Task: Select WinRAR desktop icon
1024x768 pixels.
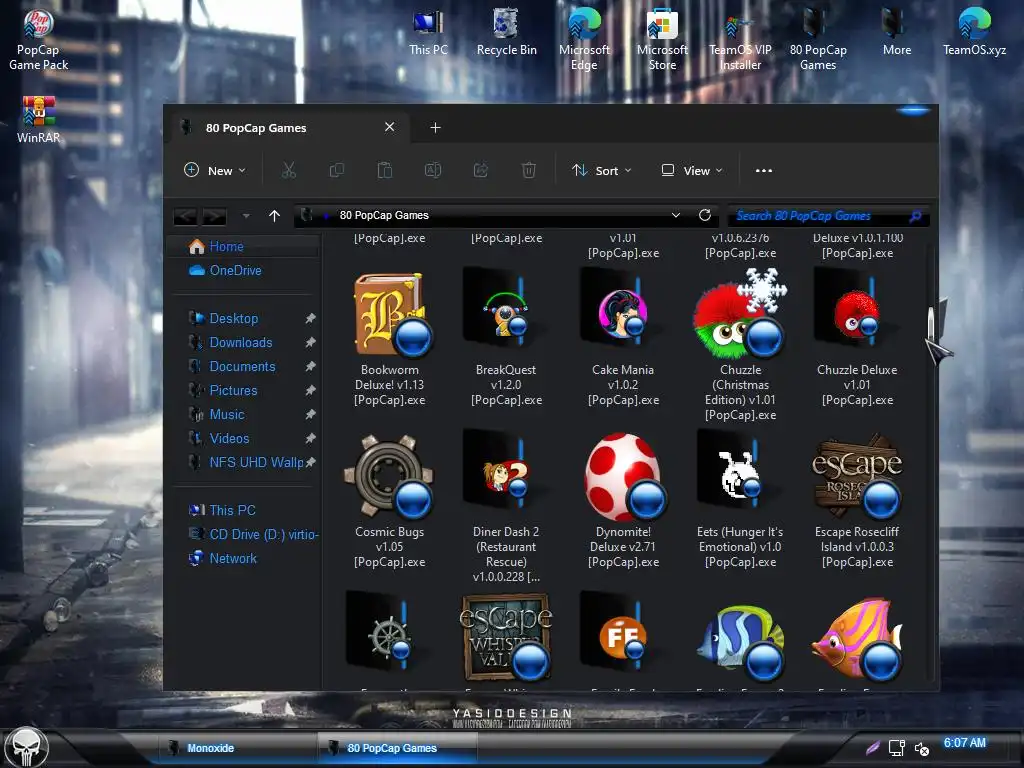Action: (x=38, y=120)
